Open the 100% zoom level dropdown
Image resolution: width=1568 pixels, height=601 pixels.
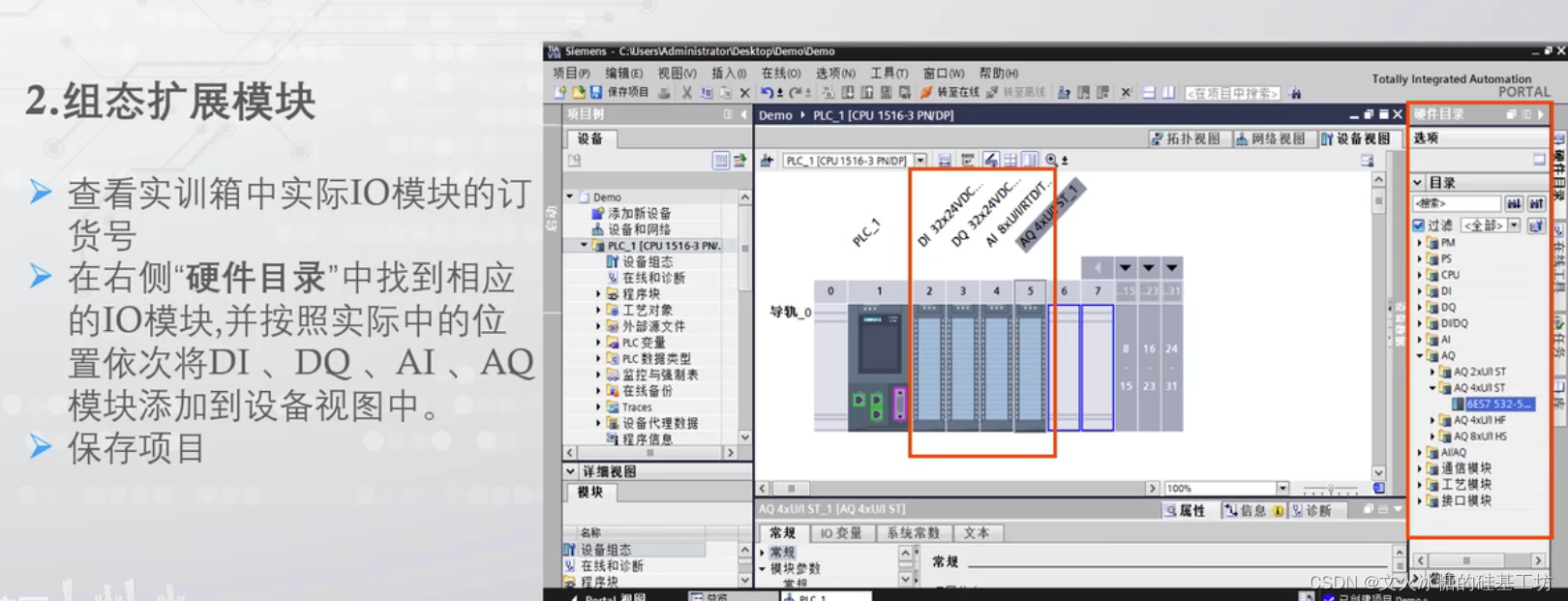(x=1282, y=488)
